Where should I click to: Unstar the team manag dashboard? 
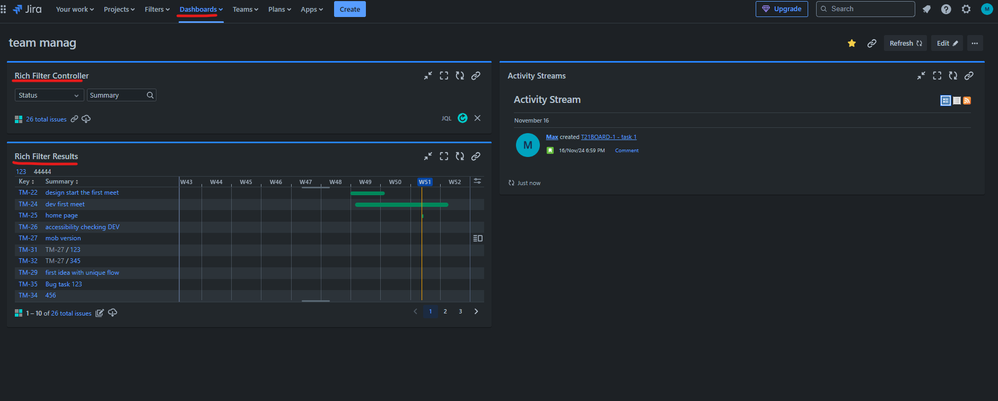[851, 43]
